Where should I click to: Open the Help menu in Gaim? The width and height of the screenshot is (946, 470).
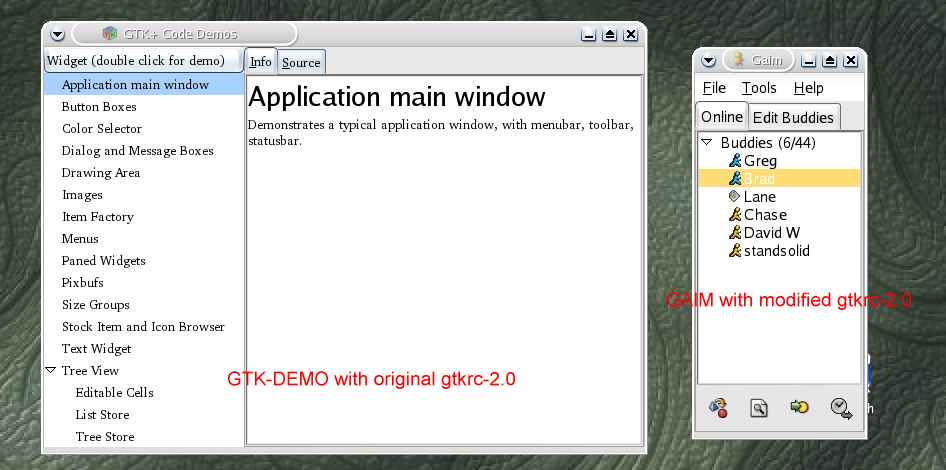(x=808, y=88)
